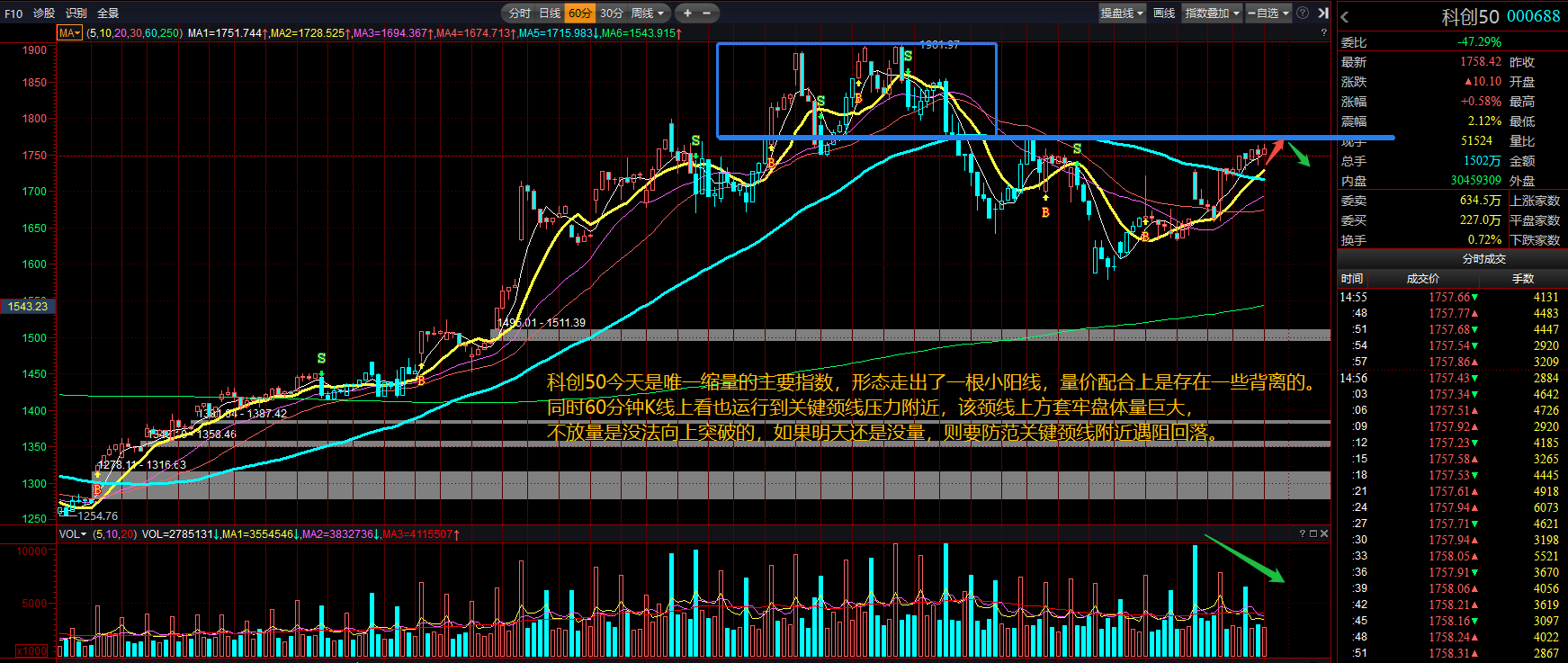Click the 1254.76 low price label

click(98, 516)
